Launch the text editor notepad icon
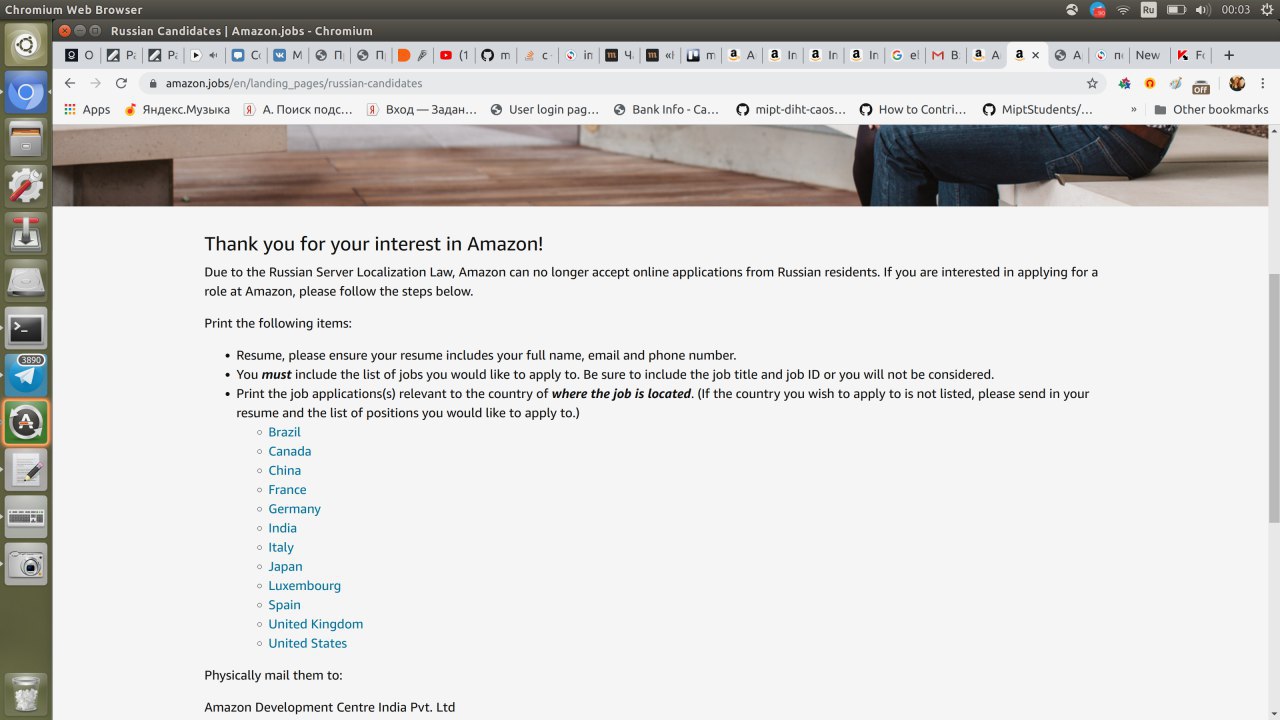This screenshot has width=1280, height=720. [26, 470]
